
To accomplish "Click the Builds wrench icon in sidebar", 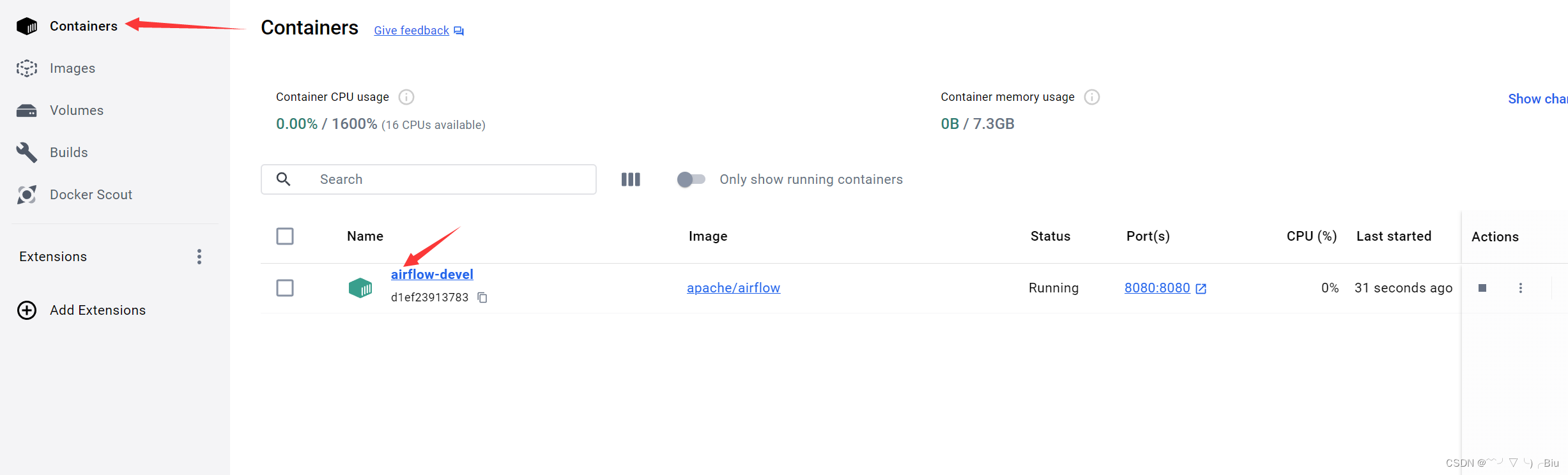I will (x=27, y=153).
